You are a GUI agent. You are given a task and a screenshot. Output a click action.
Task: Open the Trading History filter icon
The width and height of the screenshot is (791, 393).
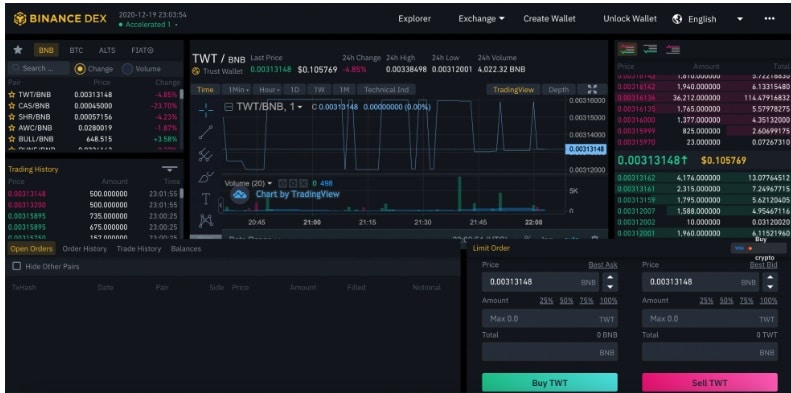[x=170, y=169]
